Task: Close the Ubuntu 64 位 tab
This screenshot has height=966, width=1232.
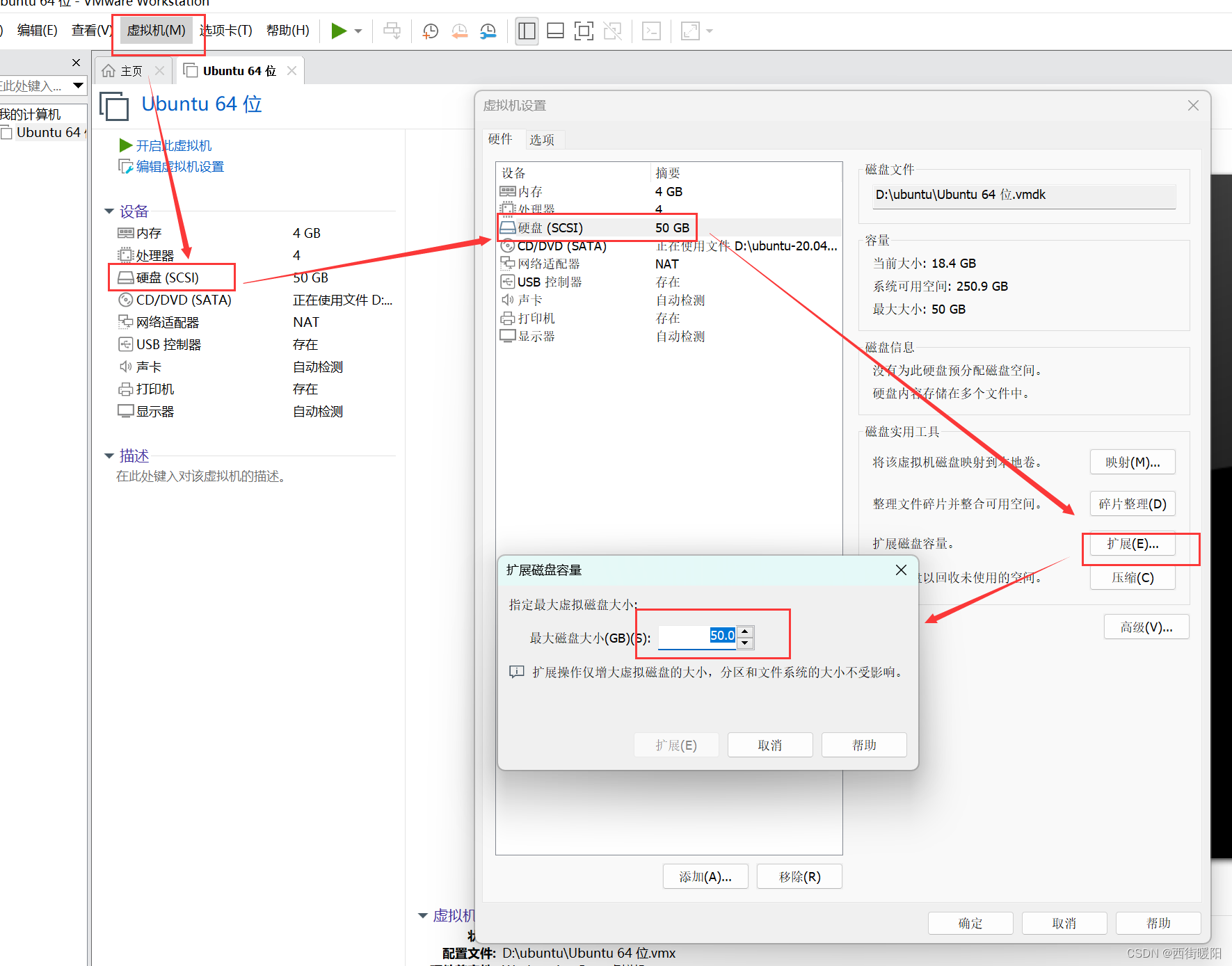Action: click(x=291, y=71)
